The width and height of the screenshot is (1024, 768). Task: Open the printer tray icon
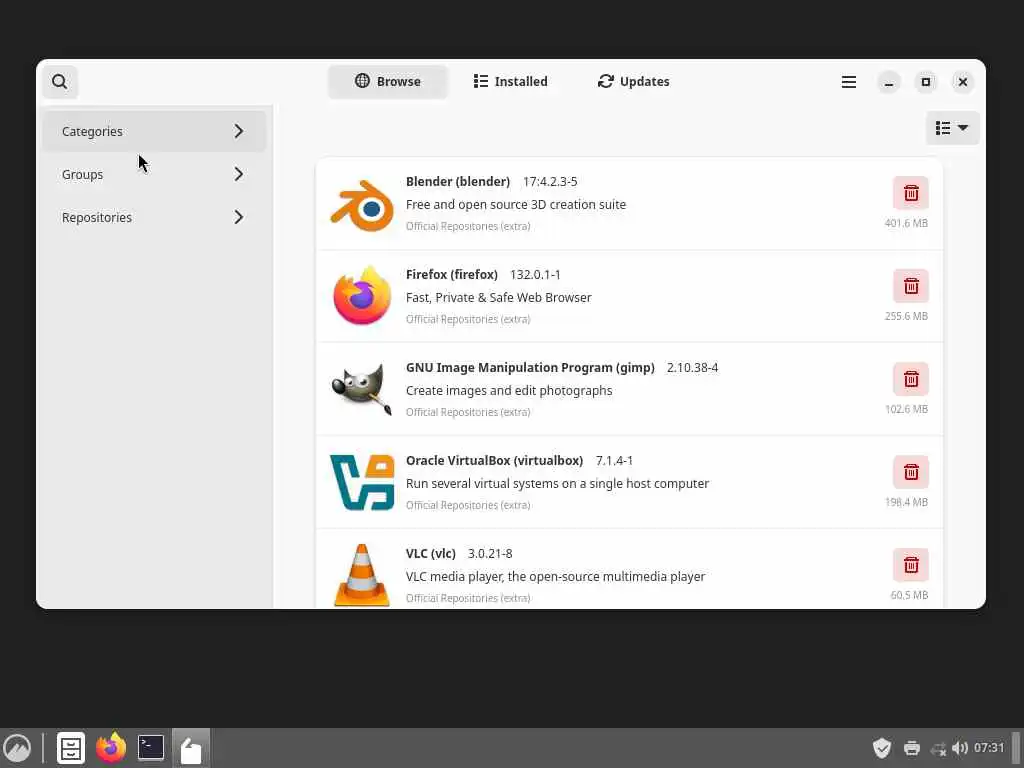912,748
